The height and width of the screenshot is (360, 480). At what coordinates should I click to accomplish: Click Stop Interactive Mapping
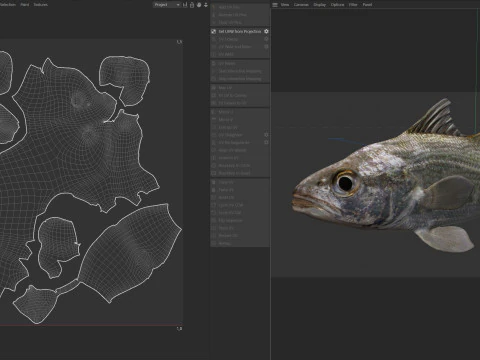tap(240, 79)
